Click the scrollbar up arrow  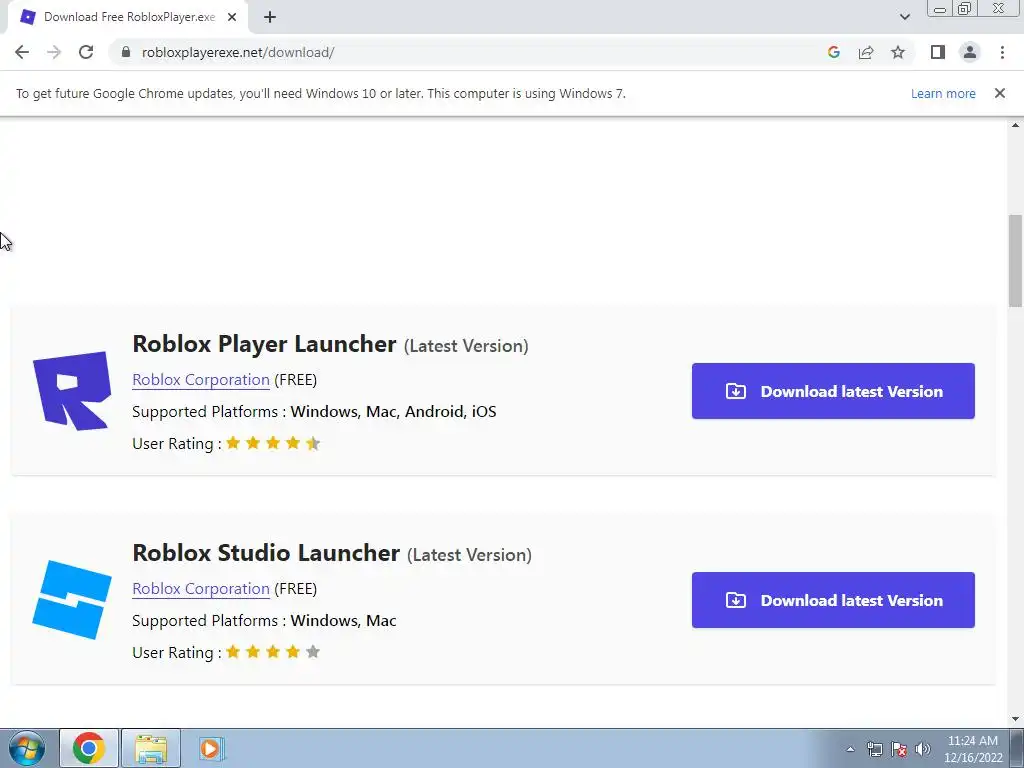point(1016,125)
